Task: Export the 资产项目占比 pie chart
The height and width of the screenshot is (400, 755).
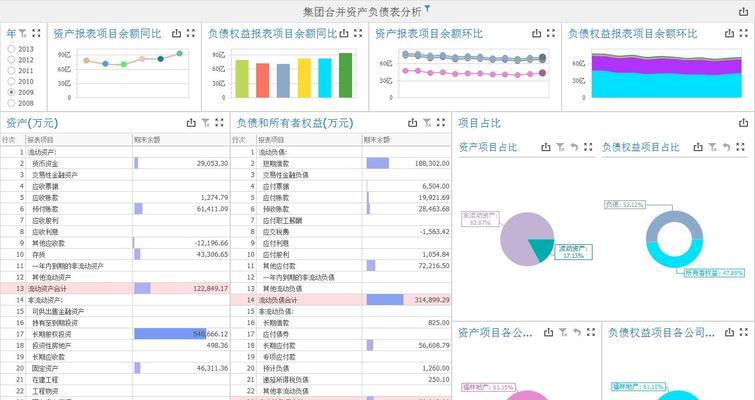Action: (546, 147)
